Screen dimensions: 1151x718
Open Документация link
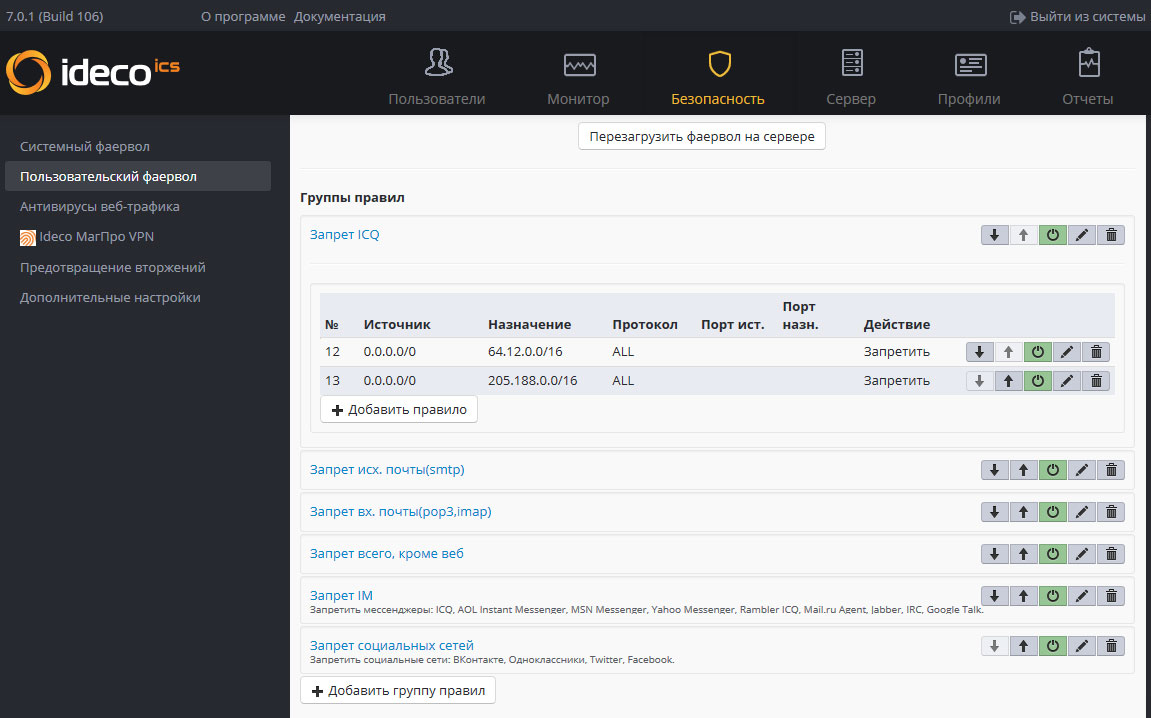[x=340, y=16]
